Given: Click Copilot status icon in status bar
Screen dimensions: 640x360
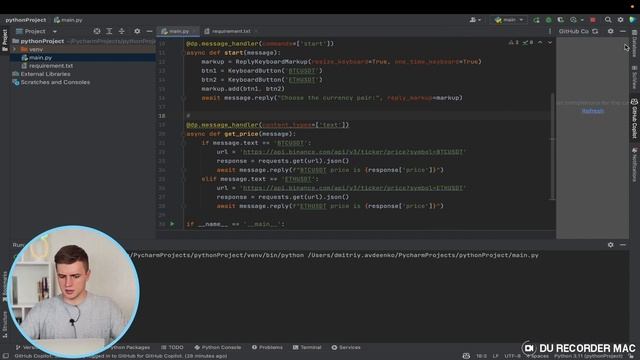Looking at the screenshot, I should 466,356.
